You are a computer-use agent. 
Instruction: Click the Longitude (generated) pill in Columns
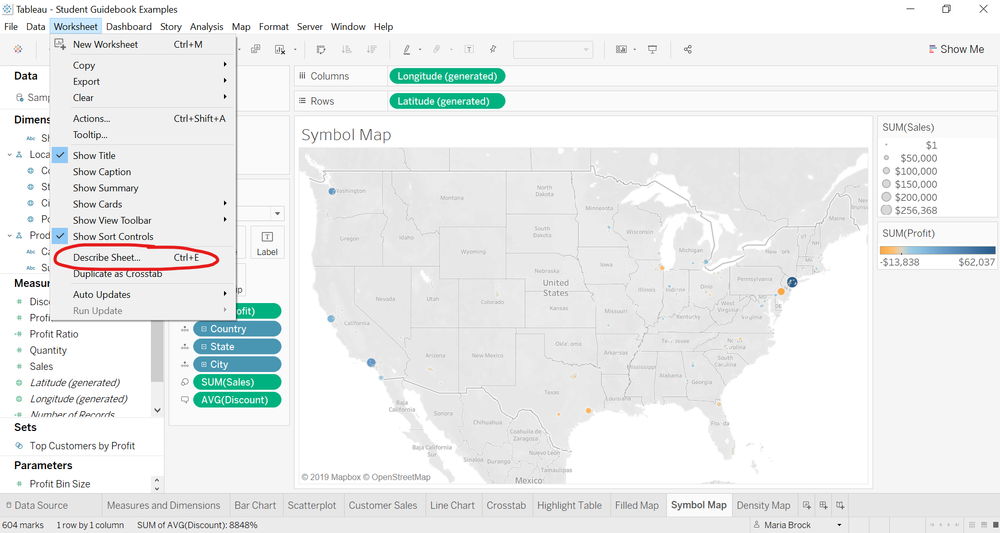[446, 76]
